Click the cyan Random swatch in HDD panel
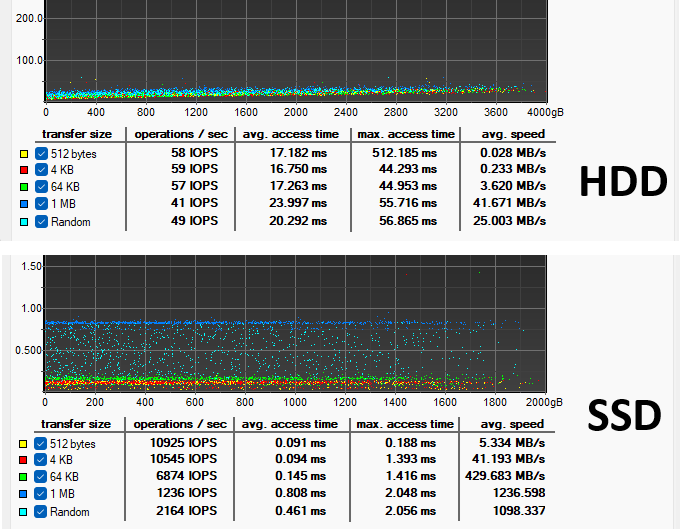 (24, 222)
